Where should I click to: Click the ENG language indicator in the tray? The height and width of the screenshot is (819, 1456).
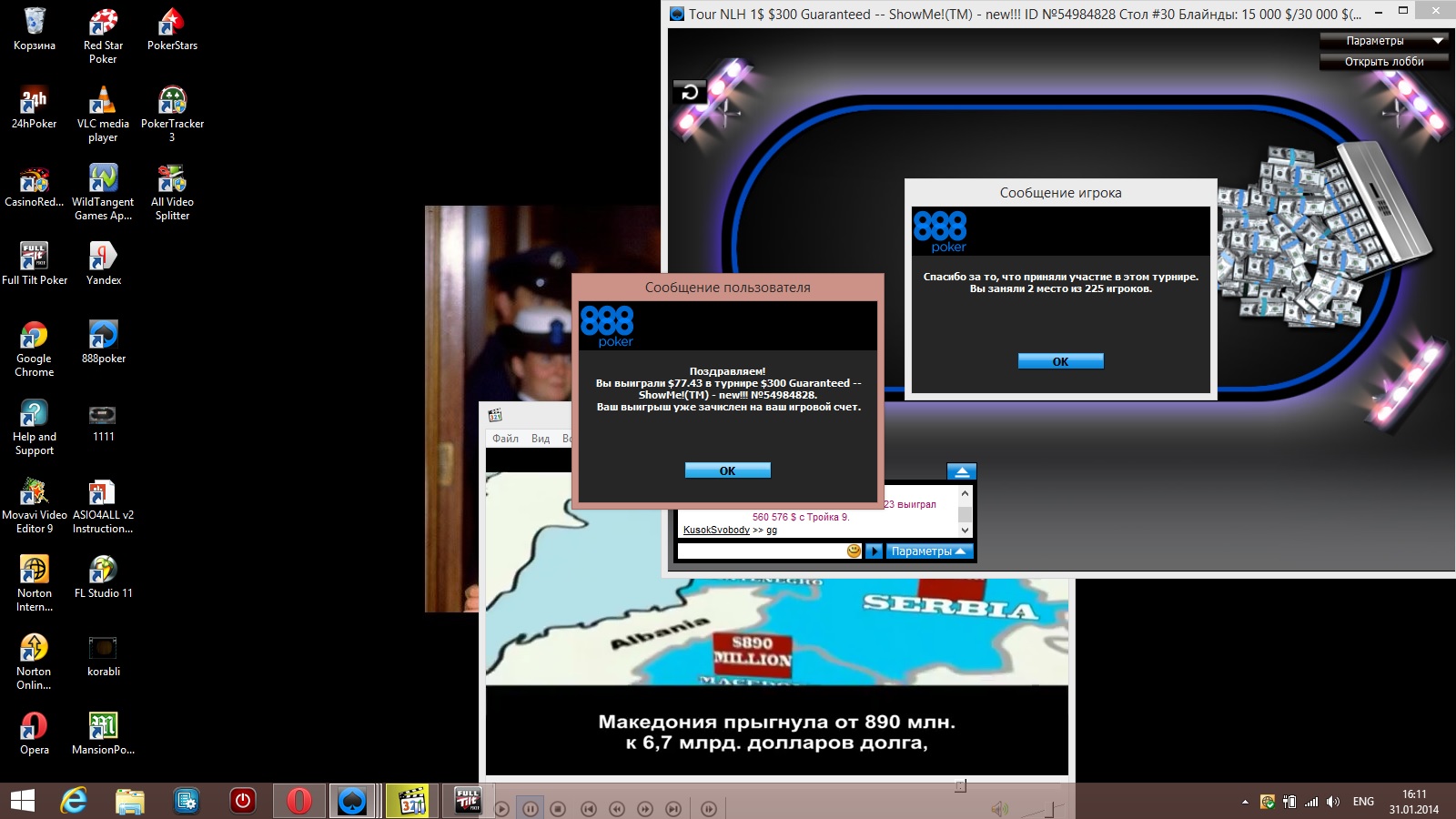(x=1363, y=802)
